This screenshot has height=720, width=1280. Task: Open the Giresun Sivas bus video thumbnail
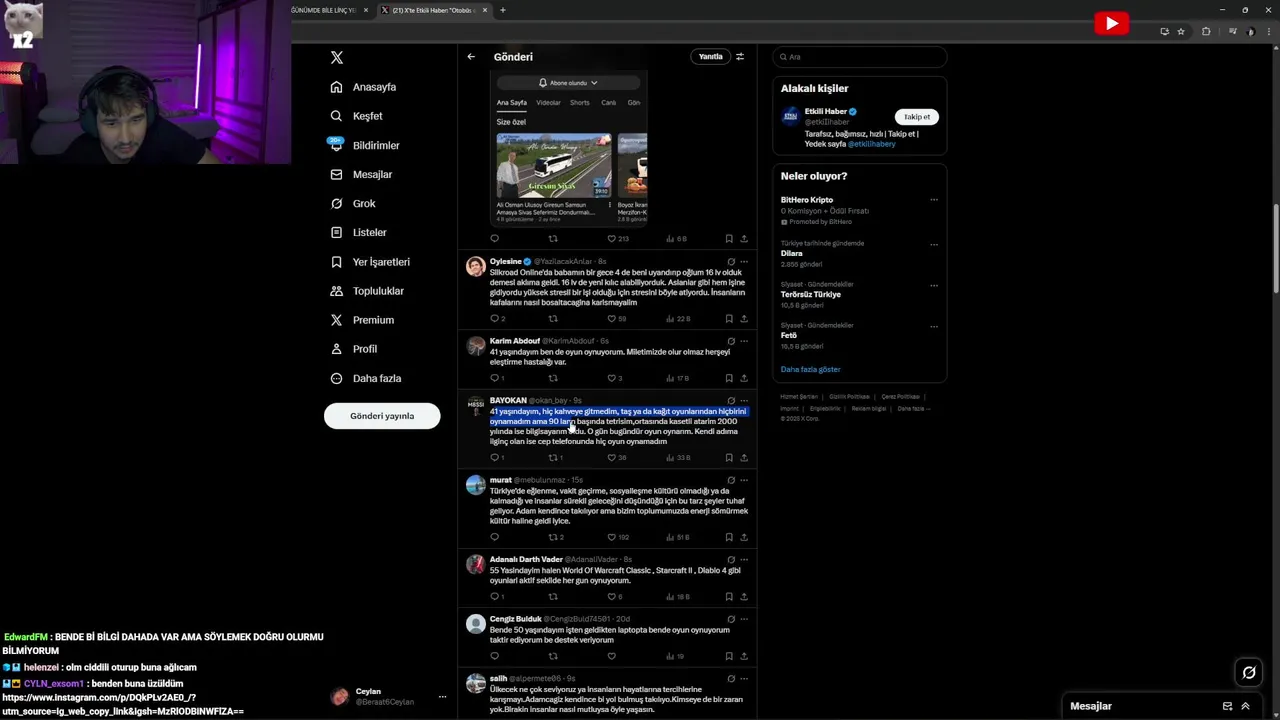(554, 165)
